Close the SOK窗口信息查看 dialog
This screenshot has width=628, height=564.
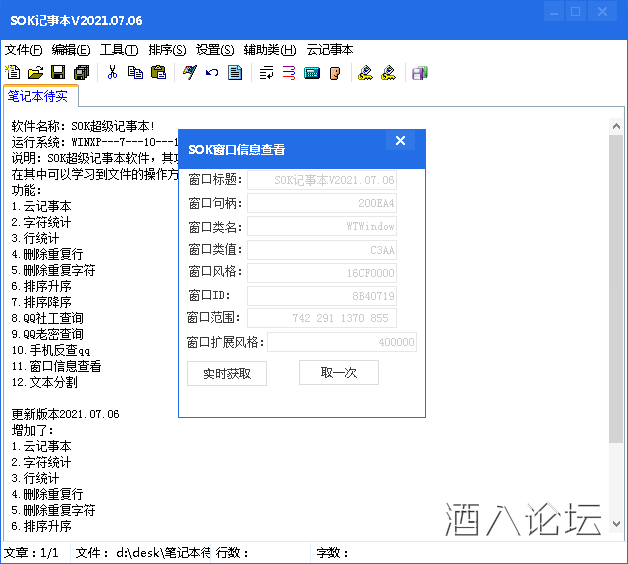tap(400, 140)
